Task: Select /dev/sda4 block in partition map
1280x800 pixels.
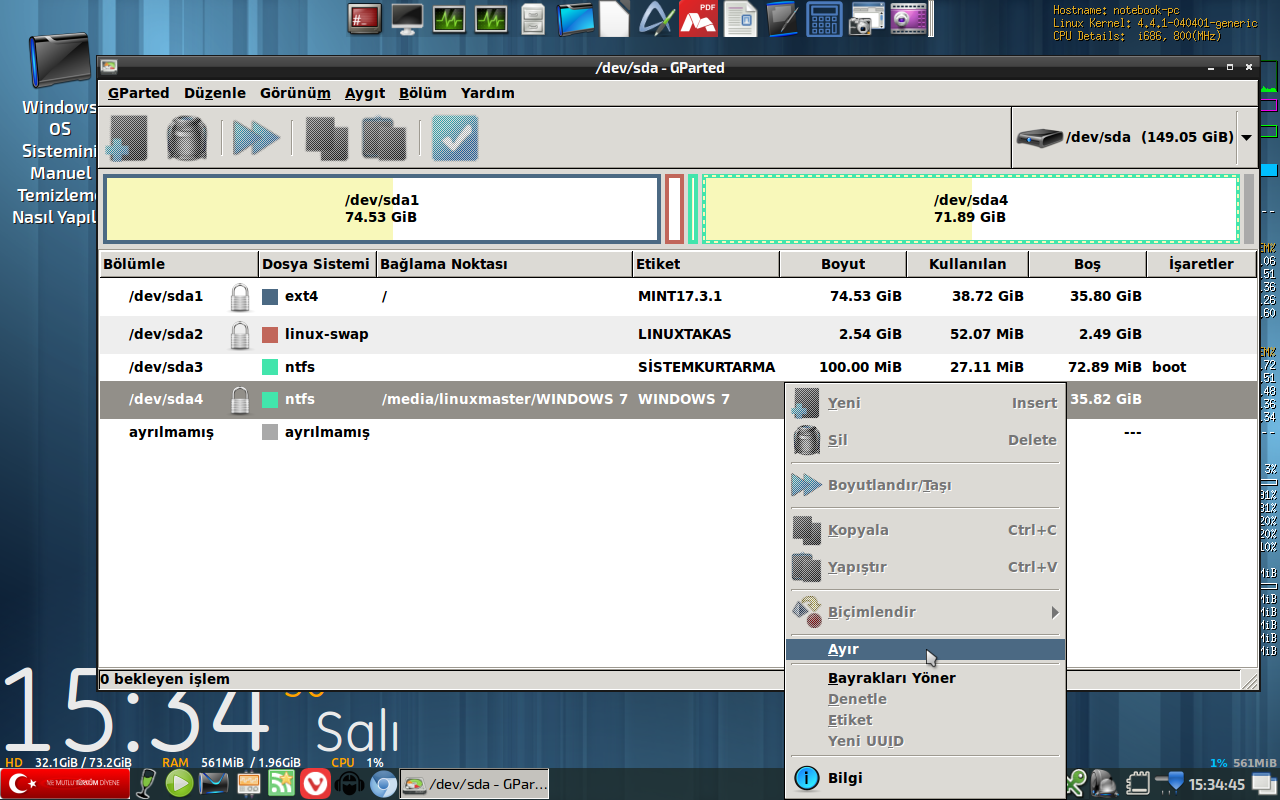Action: pyautogui.click(x=970, y=209)
